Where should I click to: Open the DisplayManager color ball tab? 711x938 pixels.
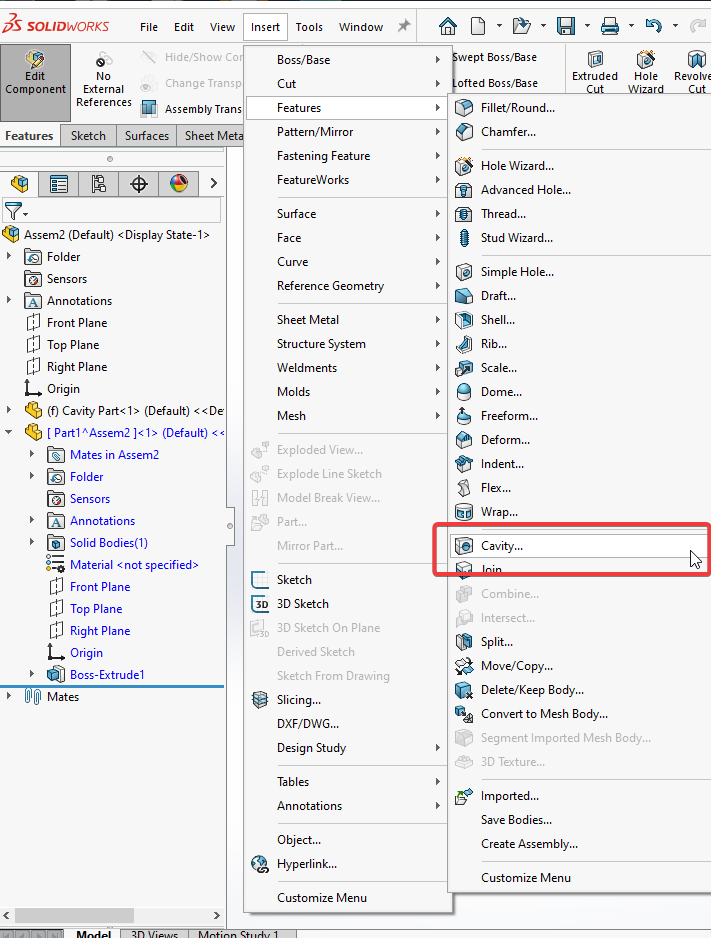click(178, 184)
